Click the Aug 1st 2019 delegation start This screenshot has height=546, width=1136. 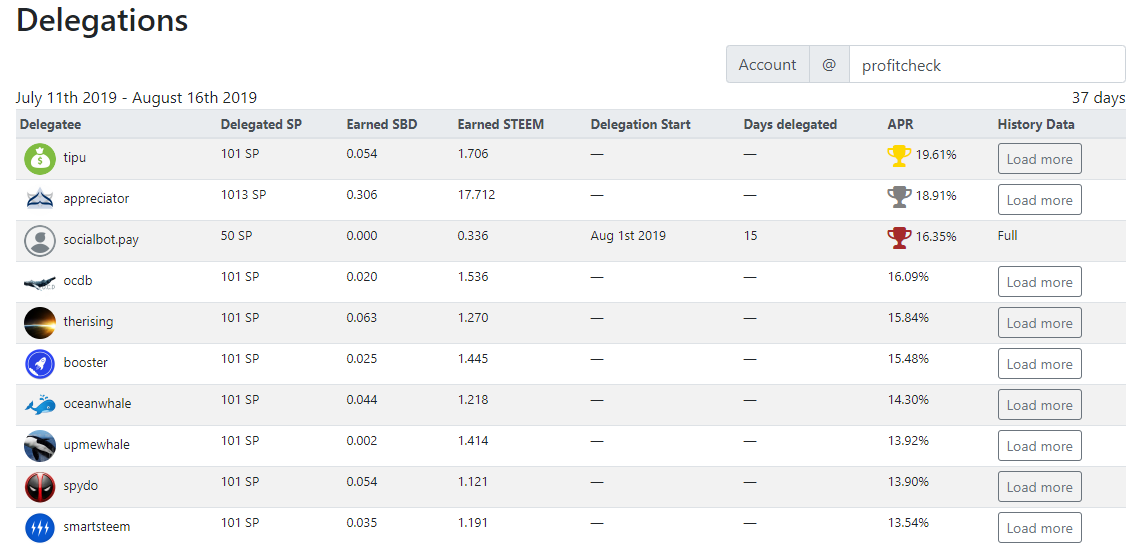628,235
